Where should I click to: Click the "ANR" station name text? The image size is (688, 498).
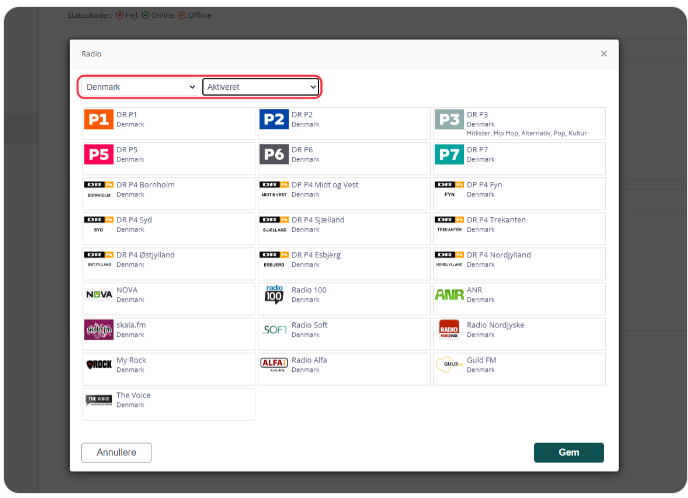(474, 290)
